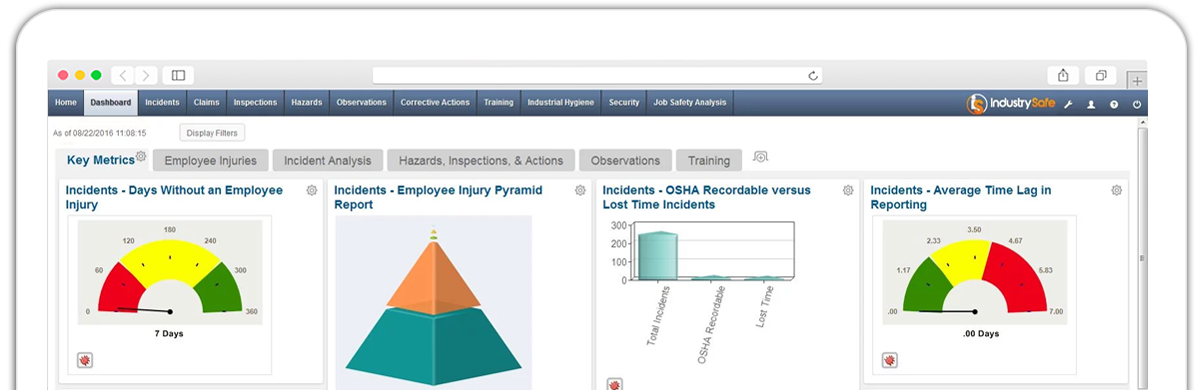Screen dimensions: 1202x390
Task: Open gear settings for Average Time Lag widget
Action: (x=1117, y=190)
